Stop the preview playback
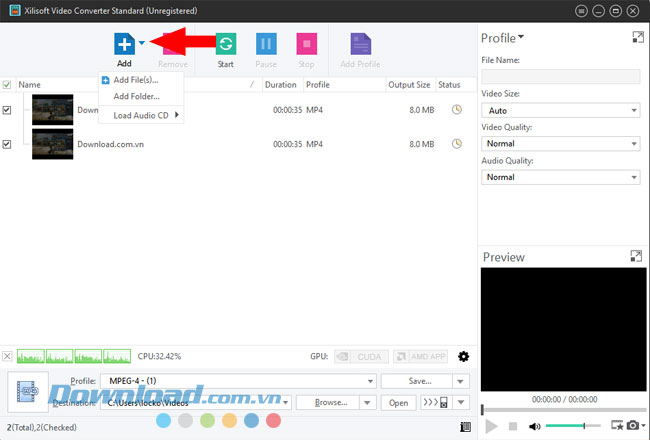The width and height of the screenshot is (650, 440). (513, 426)
